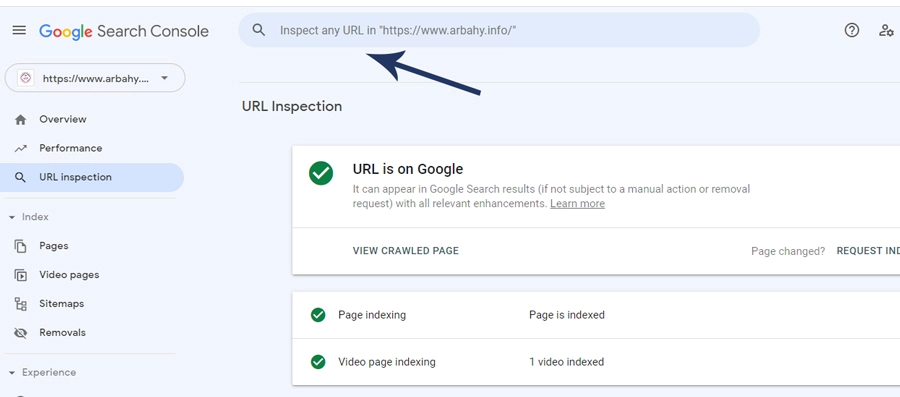Open the hamburger main menu
This screenshot has height=397, width=900.
click(x=19, y=30)
